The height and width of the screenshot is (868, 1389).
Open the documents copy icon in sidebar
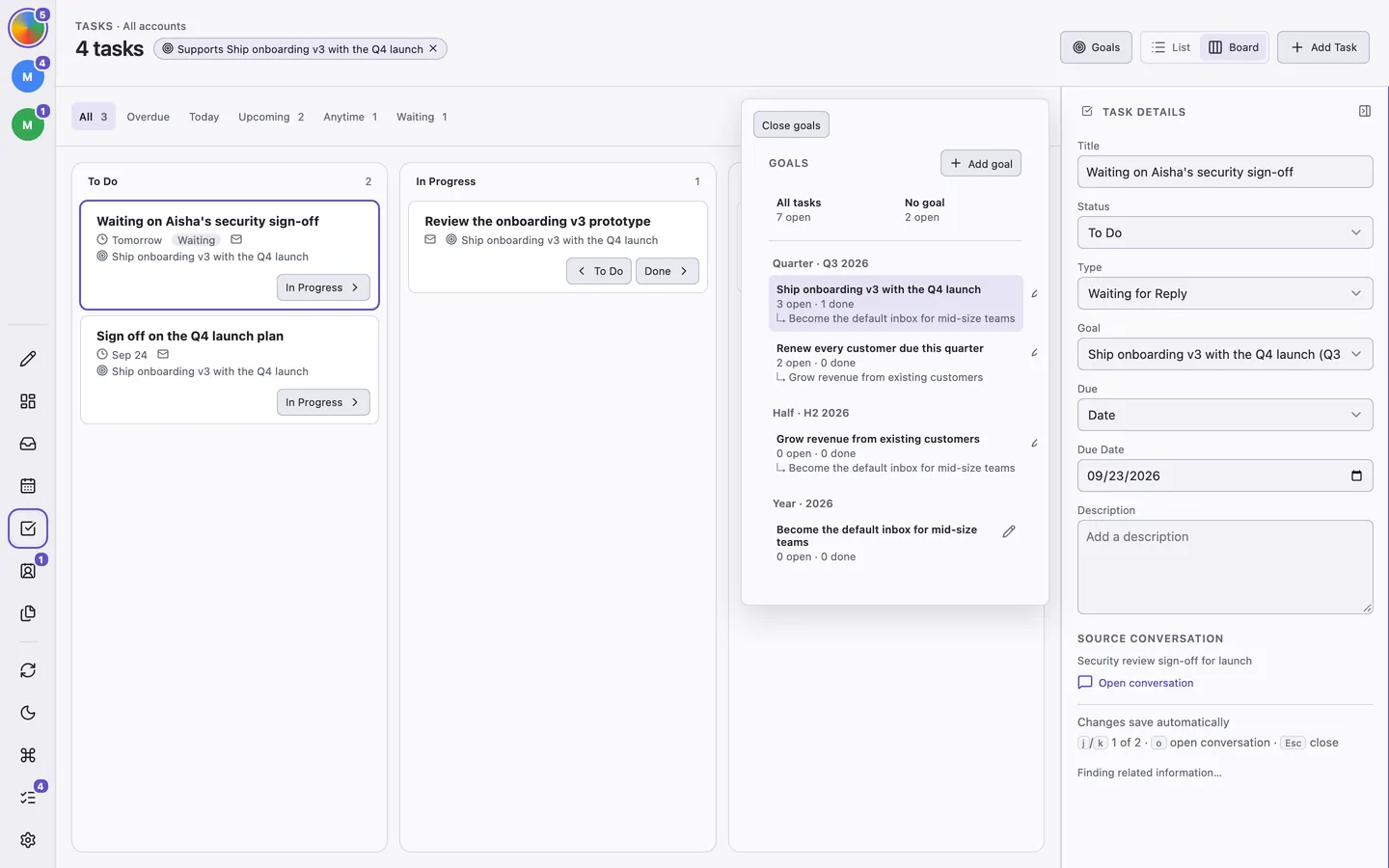point(28,613)
